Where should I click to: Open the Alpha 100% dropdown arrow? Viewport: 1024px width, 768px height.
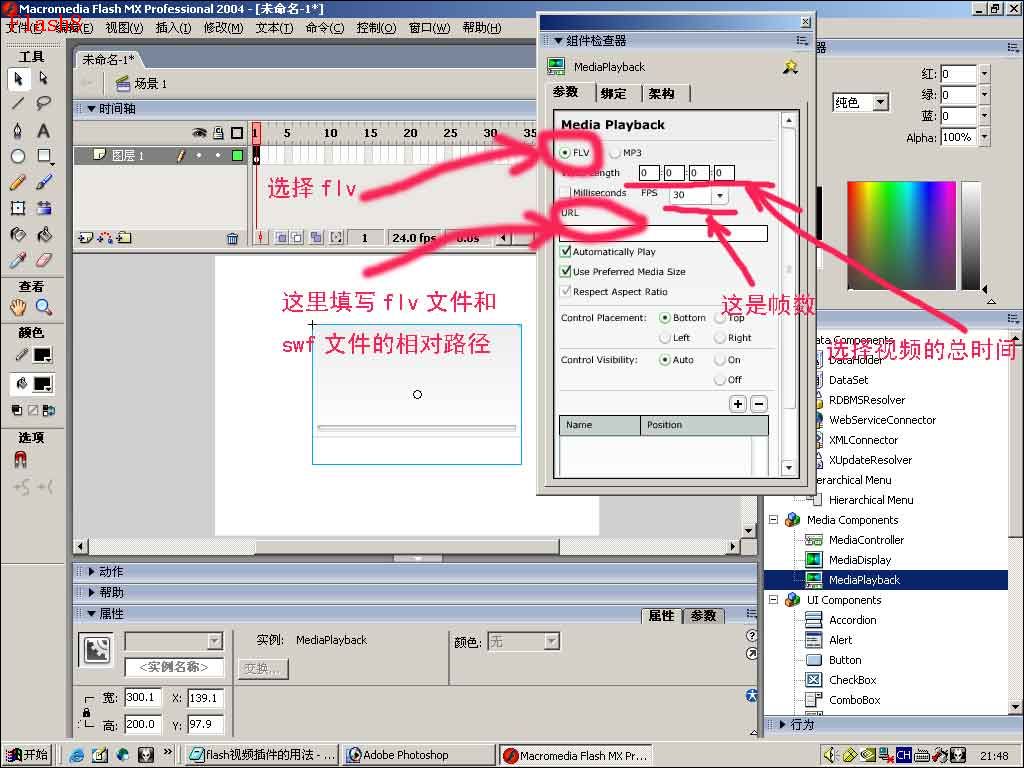pyautogui.click(x=984, y=137)
